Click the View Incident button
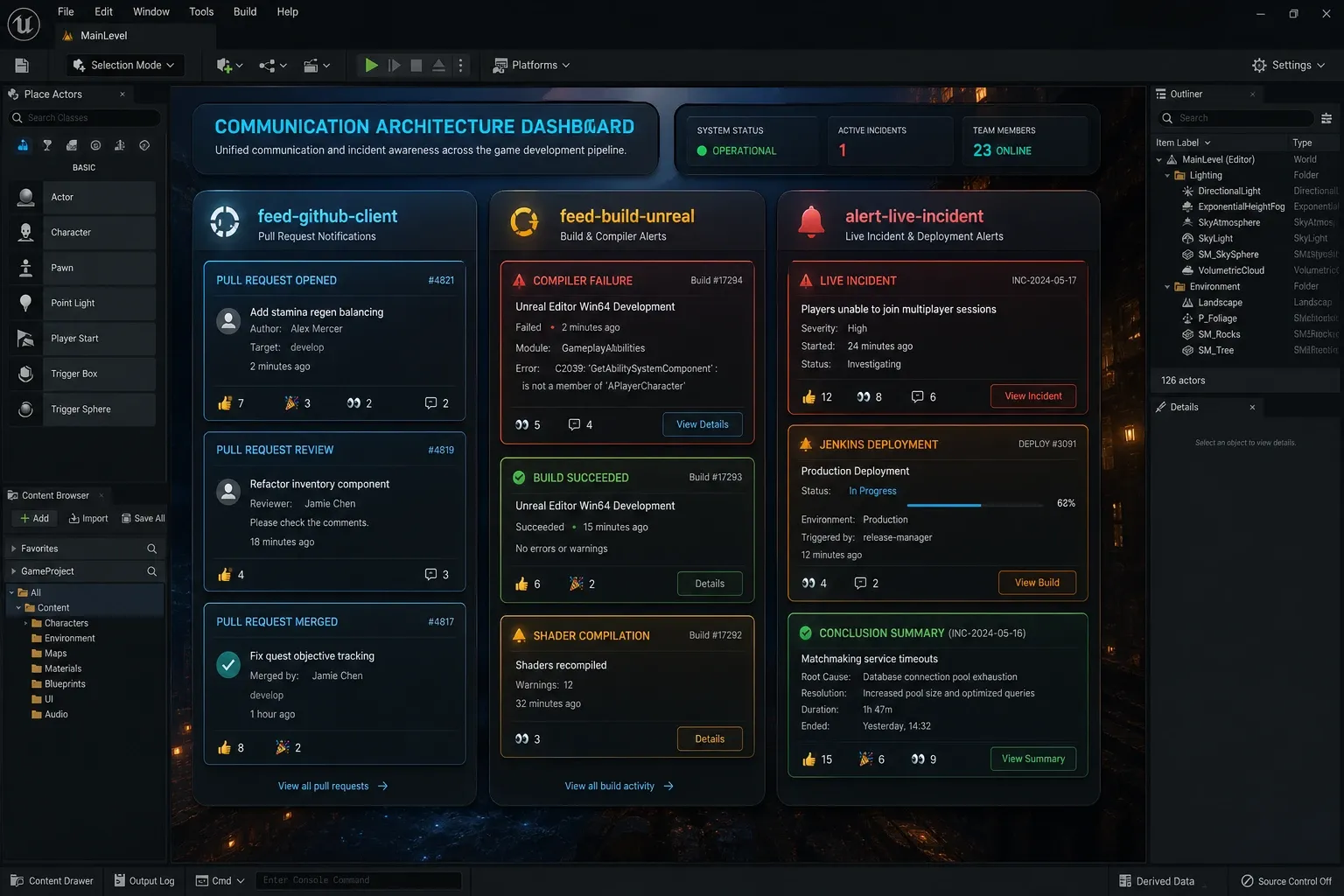The width and height of the screenshot is (1344, 896). click(1033, 396)
